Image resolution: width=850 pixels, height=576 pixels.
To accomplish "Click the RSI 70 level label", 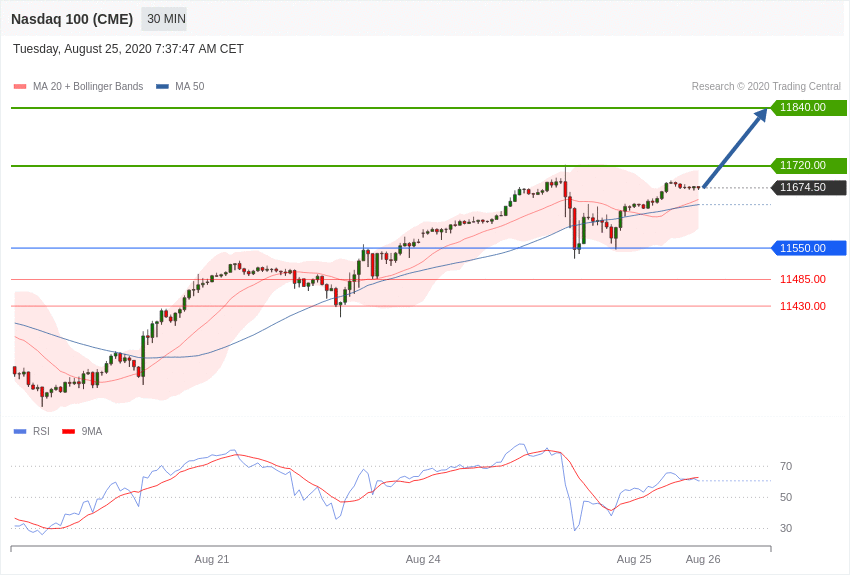I will coord(786,466).
